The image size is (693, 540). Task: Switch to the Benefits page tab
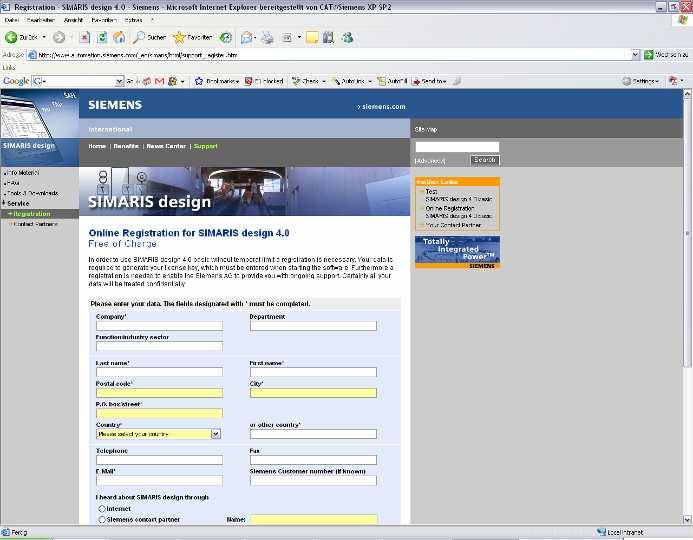click(x=126, y=146)
